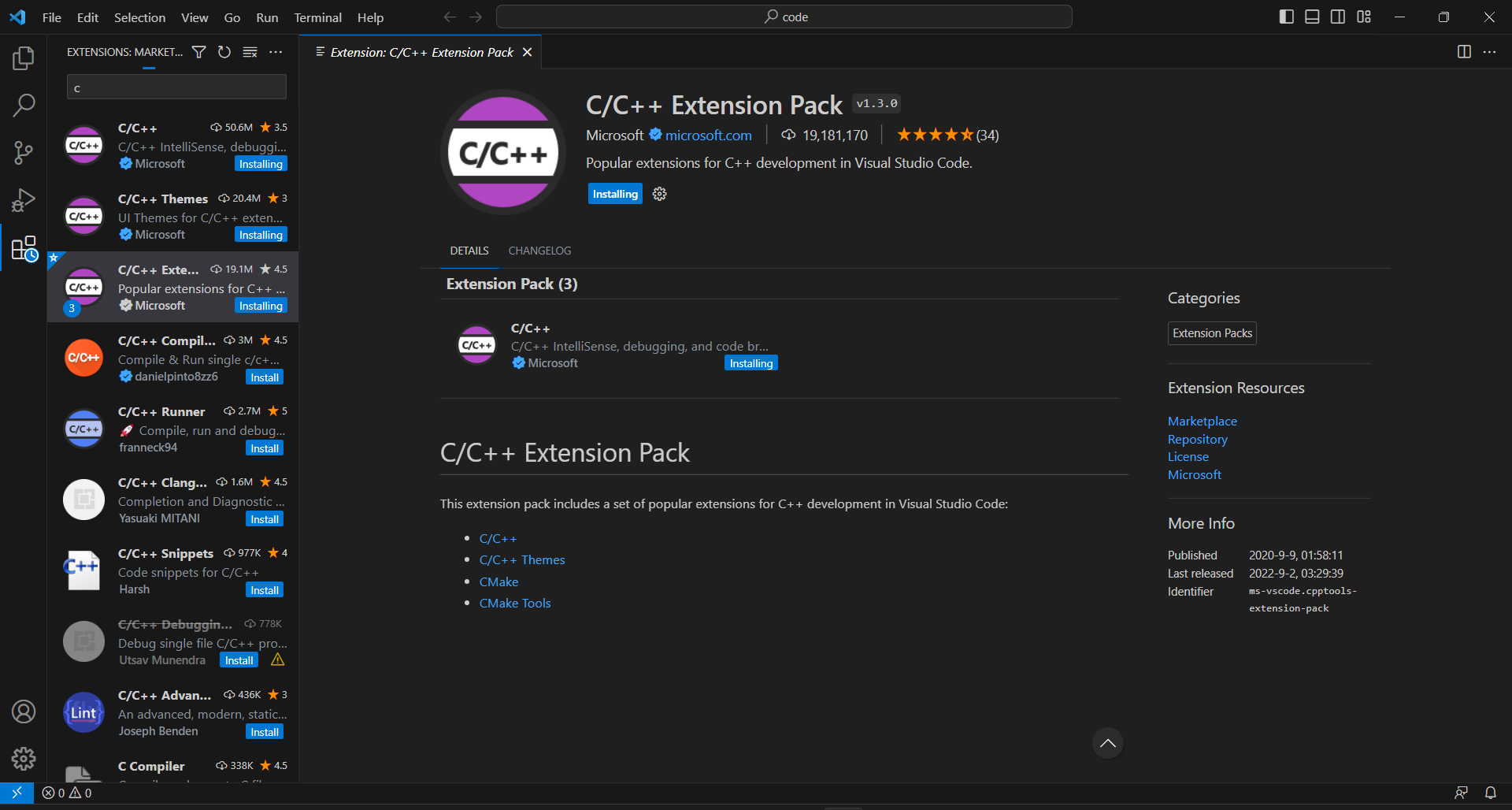Install the C/C++ Runner extension

click(265, 448)
